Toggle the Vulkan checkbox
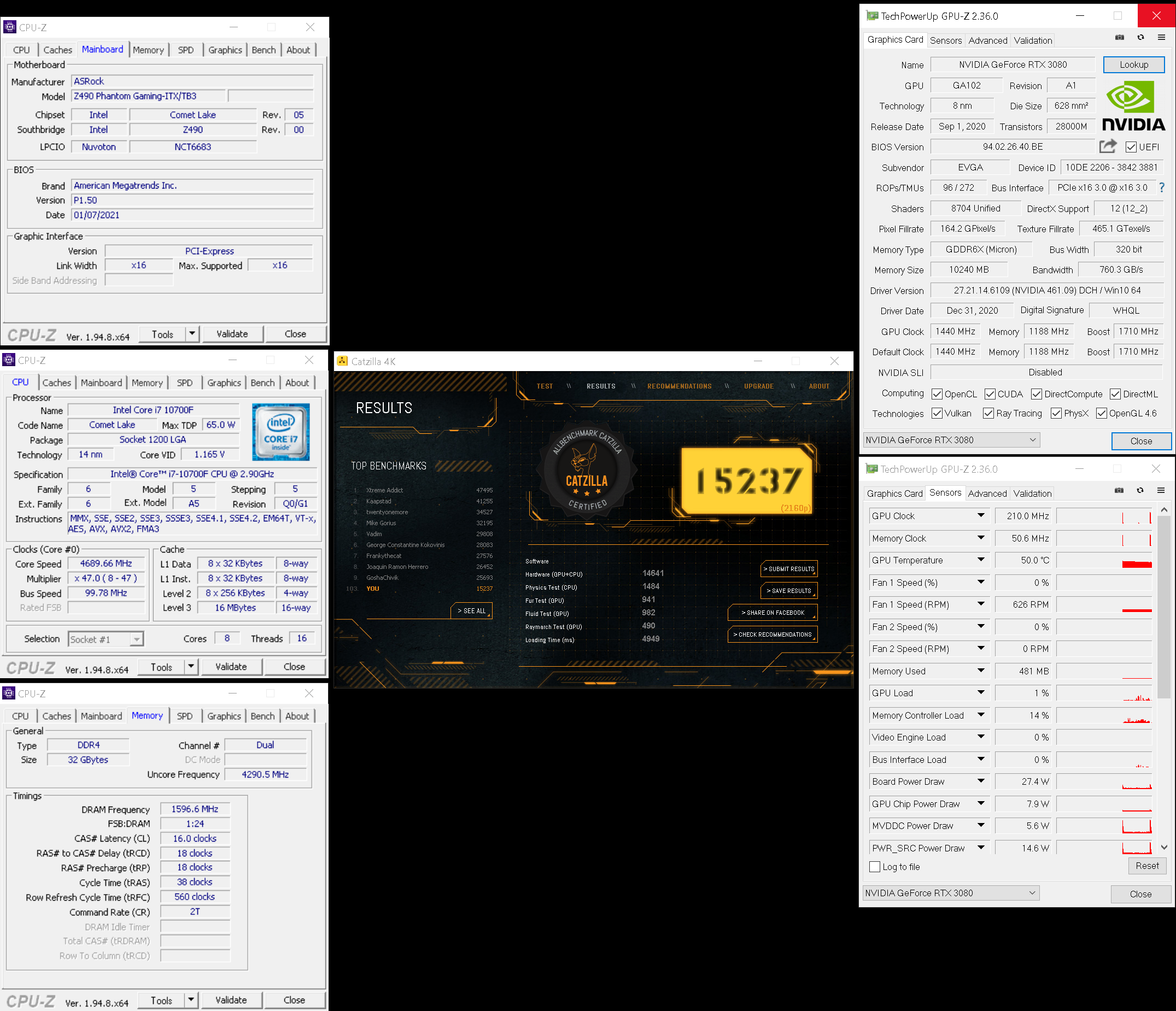The height and width of the screenshot is (1011, 1176). [937, 413]
